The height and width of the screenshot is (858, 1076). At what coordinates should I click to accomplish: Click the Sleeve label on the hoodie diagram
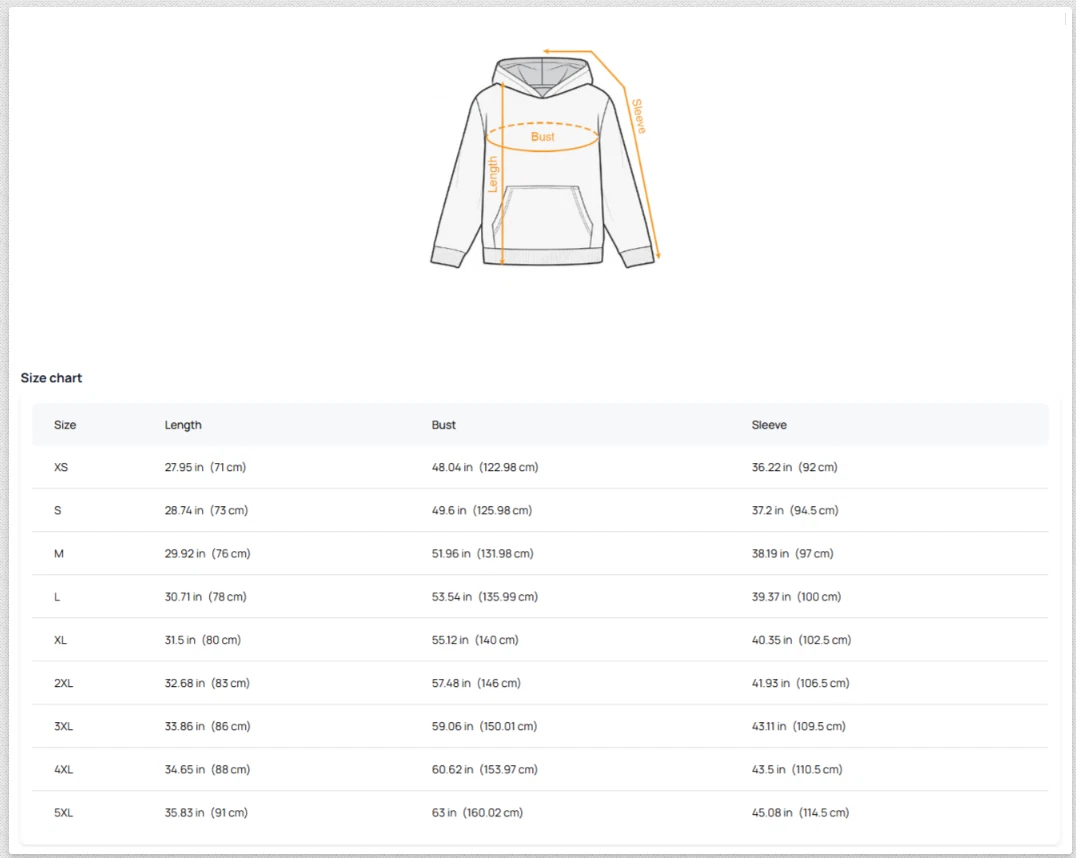click(x=638, y=118)
